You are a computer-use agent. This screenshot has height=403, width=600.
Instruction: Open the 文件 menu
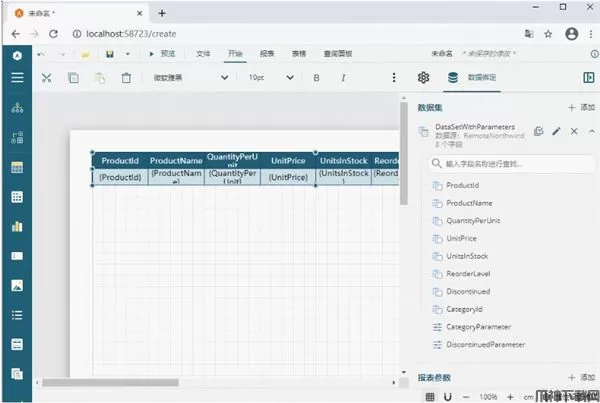[203, 53]
